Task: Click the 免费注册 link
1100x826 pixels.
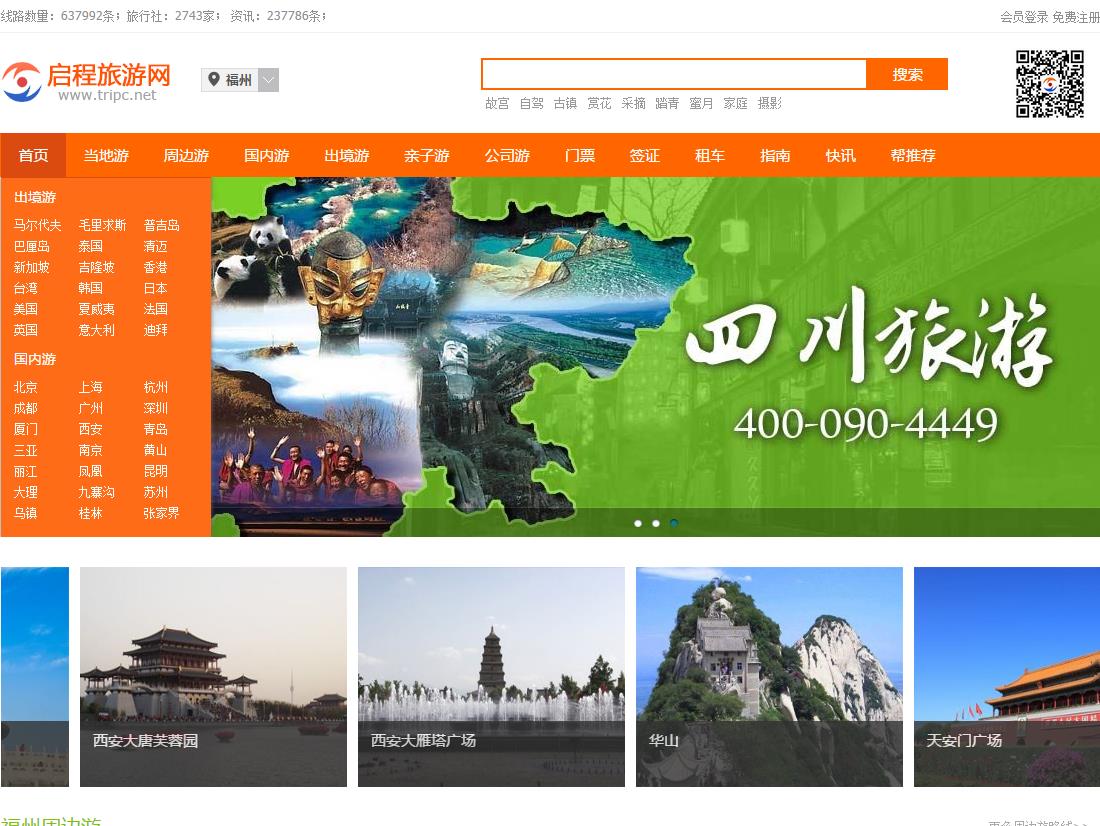Action: (x=1075, y=17)
